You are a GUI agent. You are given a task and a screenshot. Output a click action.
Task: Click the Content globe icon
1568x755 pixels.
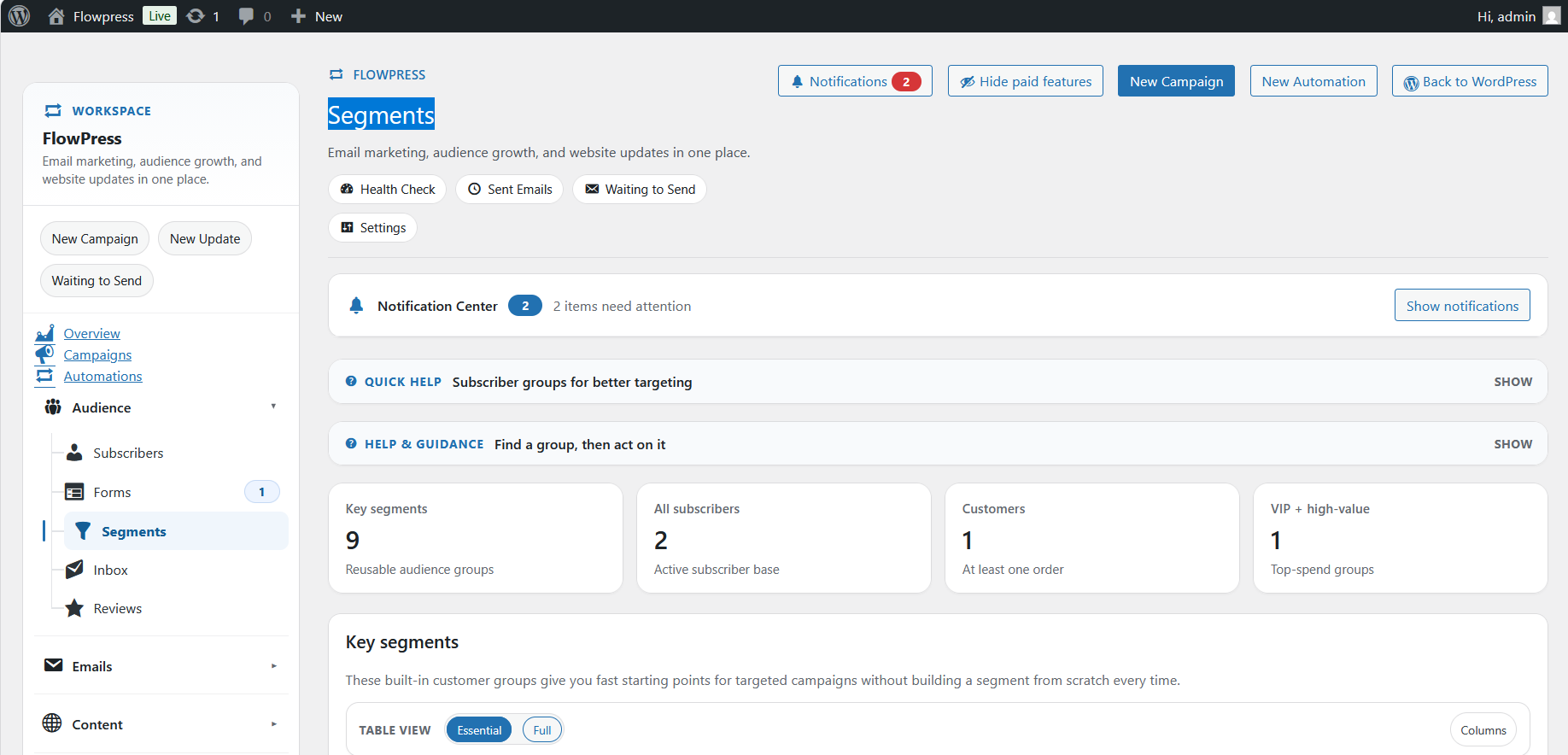point(52,723)
